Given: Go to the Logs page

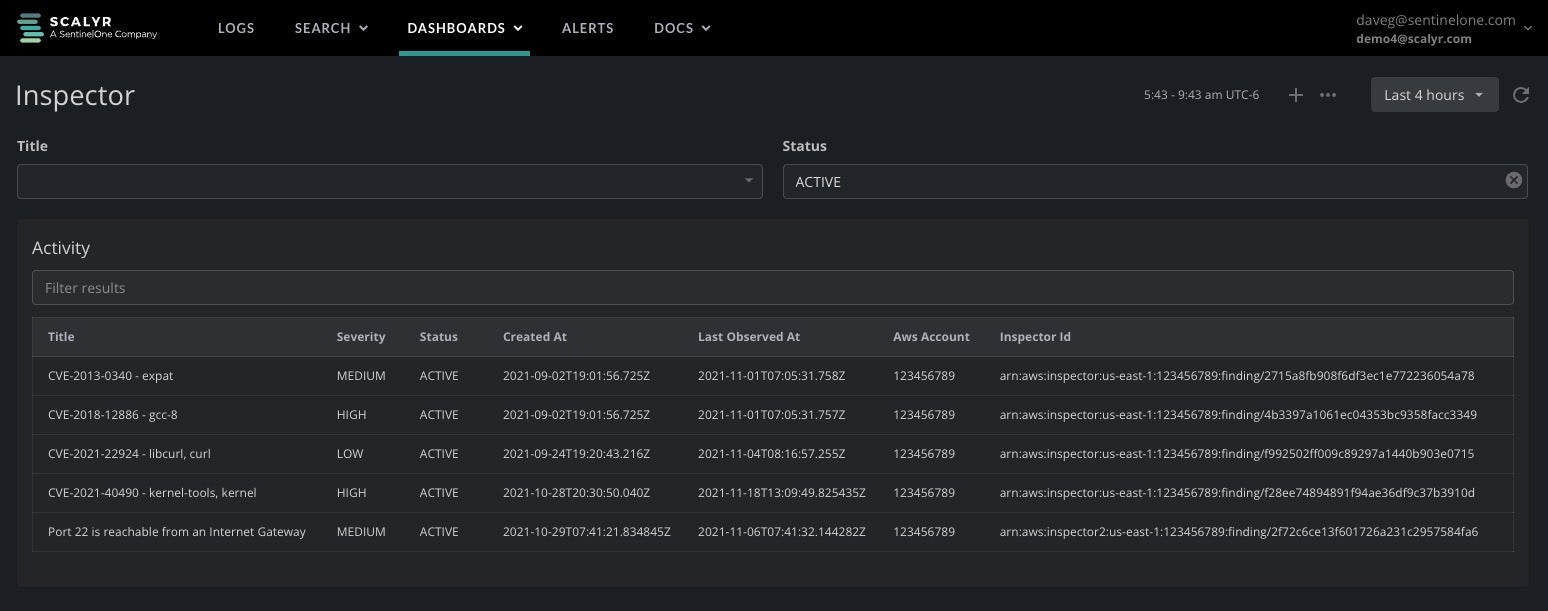Looking at the screenshot, I should coord(236,28).
